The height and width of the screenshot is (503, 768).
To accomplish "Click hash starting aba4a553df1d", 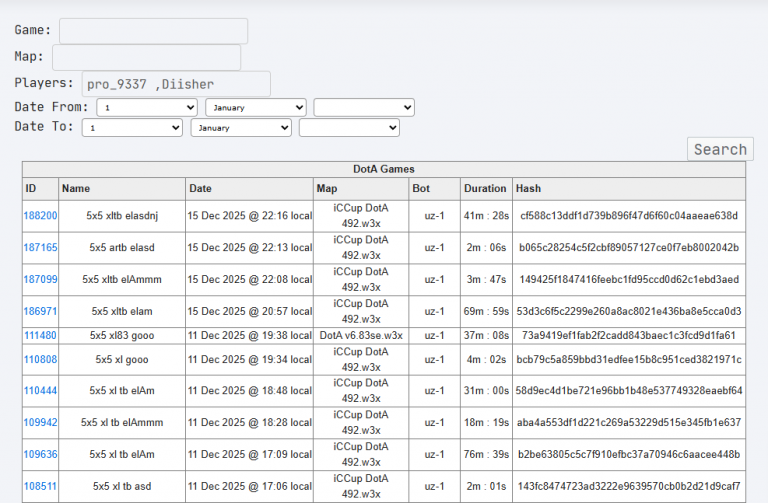I will (x=629, y=422).
